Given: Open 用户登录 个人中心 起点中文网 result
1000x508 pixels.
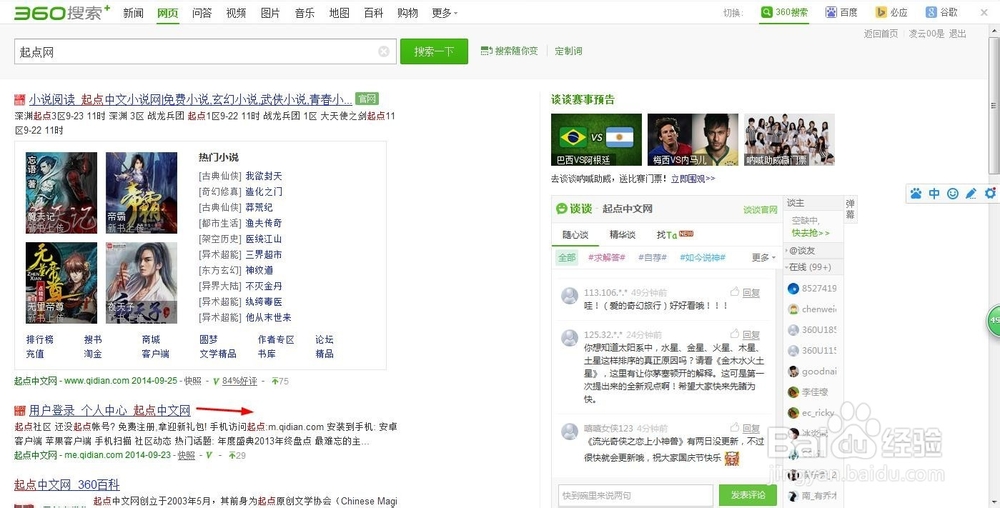Looking at the screenshot, I should 110,410.
